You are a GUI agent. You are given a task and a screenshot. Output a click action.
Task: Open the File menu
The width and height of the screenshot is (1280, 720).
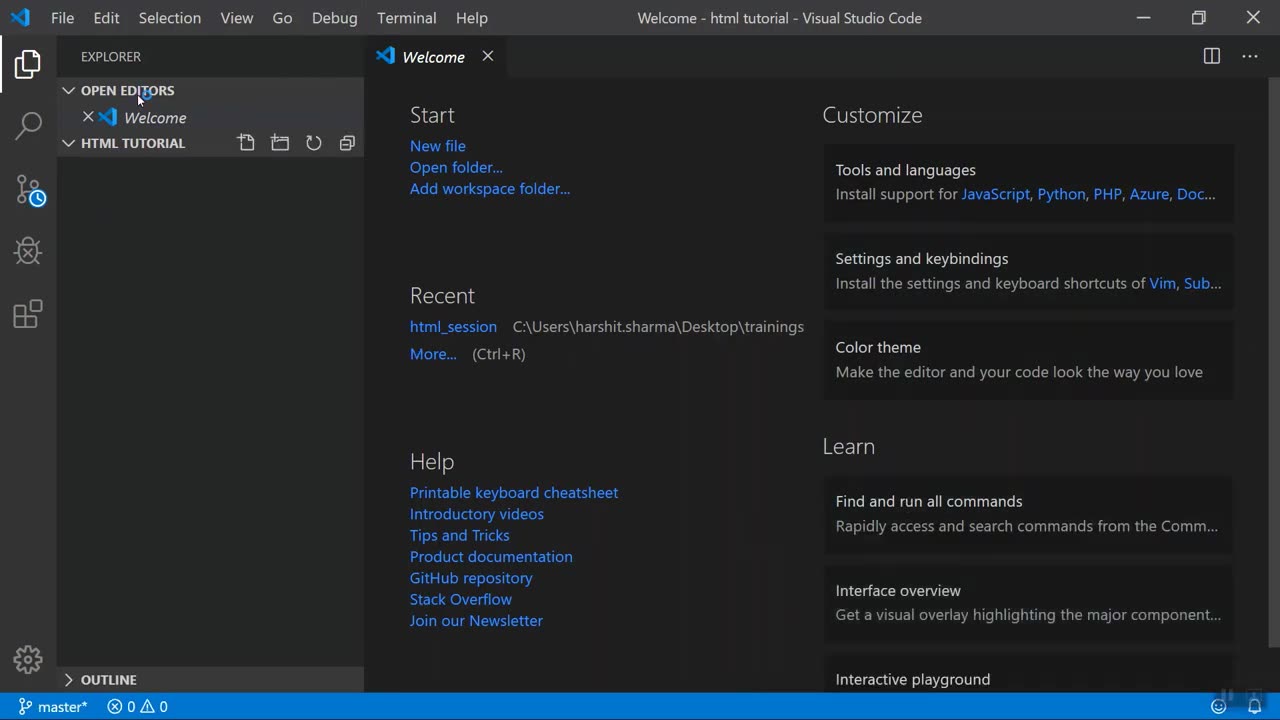point(62,18)
